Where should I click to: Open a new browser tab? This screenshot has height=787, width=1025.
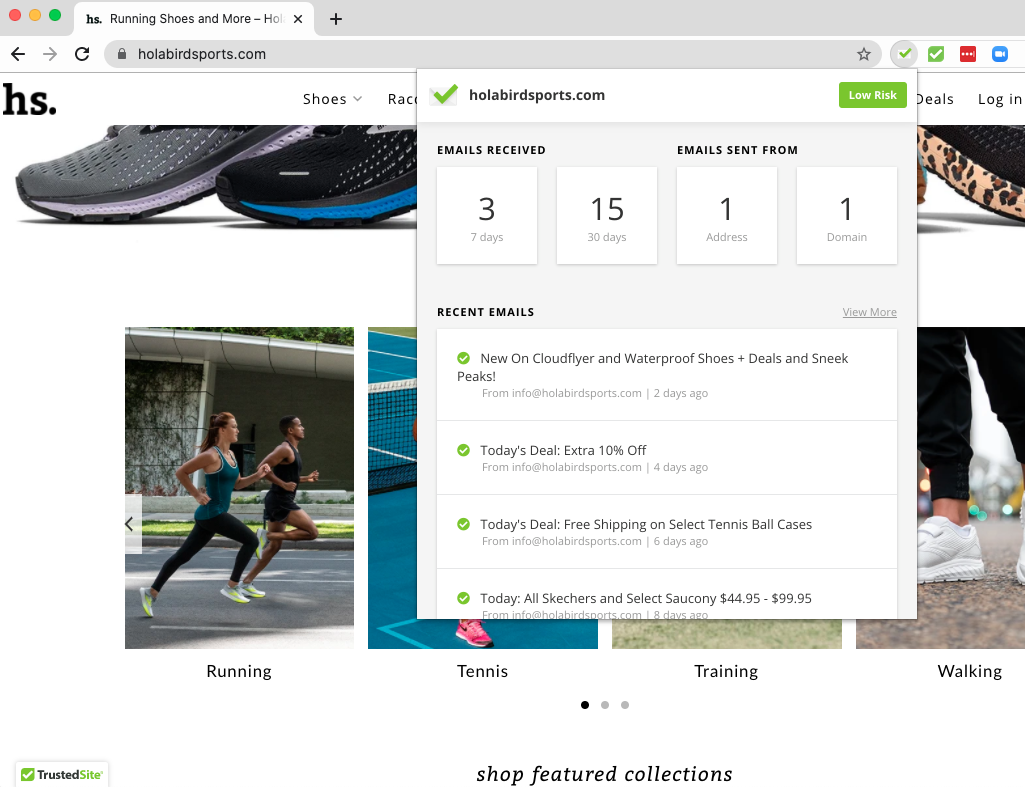coord(336,19)
